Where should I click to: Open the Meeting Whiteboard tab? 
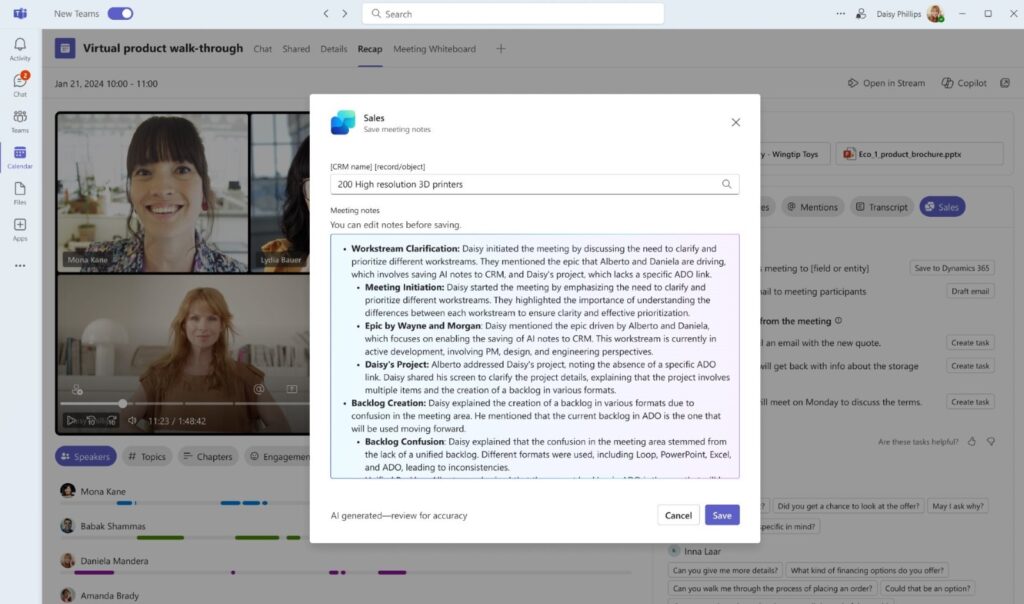click(x=434, y=48)
